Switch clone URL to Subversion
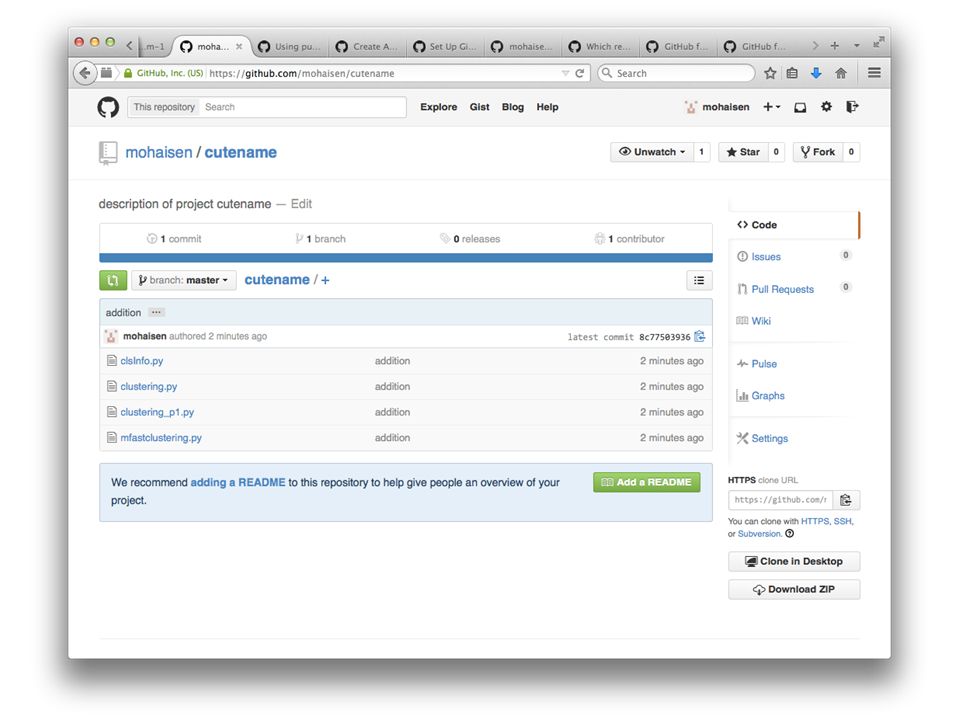The image size is (960, 720). 759,534
